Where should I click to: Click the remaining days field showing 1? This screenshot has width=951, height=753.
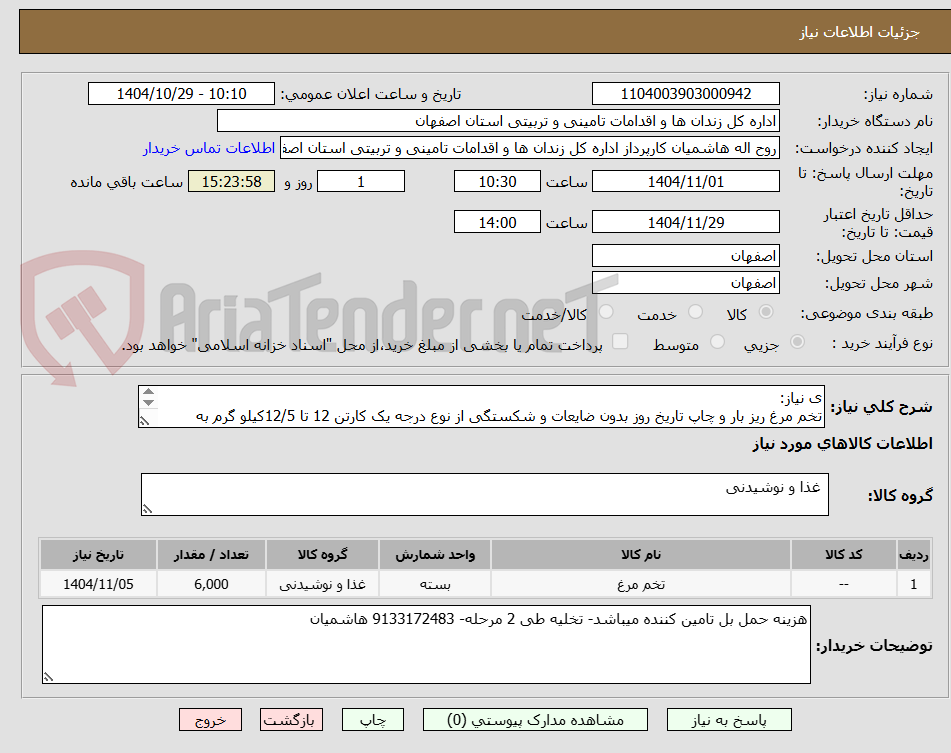361,181
